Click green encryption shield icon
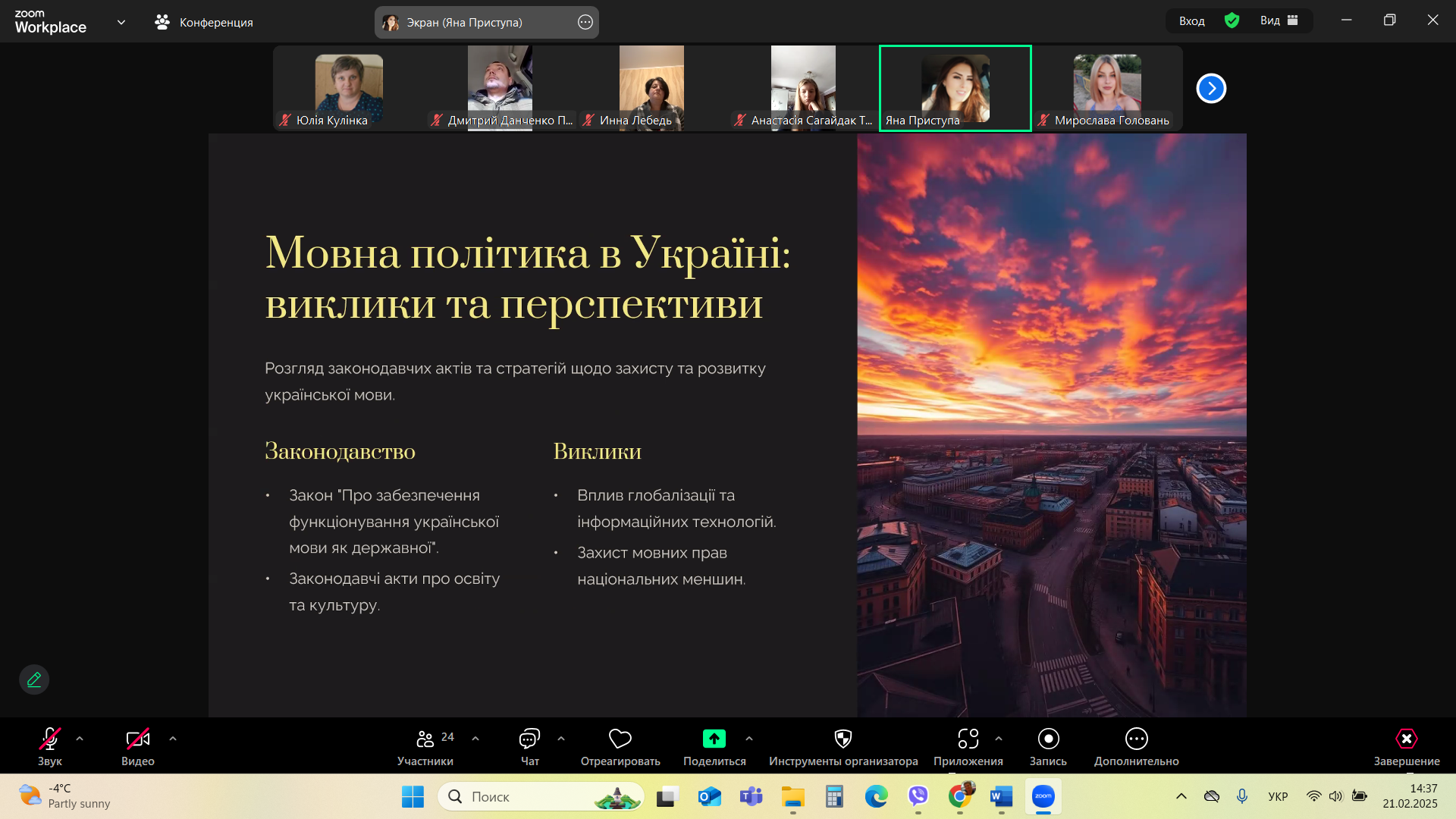The image size is (1456, 819). [1232, 20]
